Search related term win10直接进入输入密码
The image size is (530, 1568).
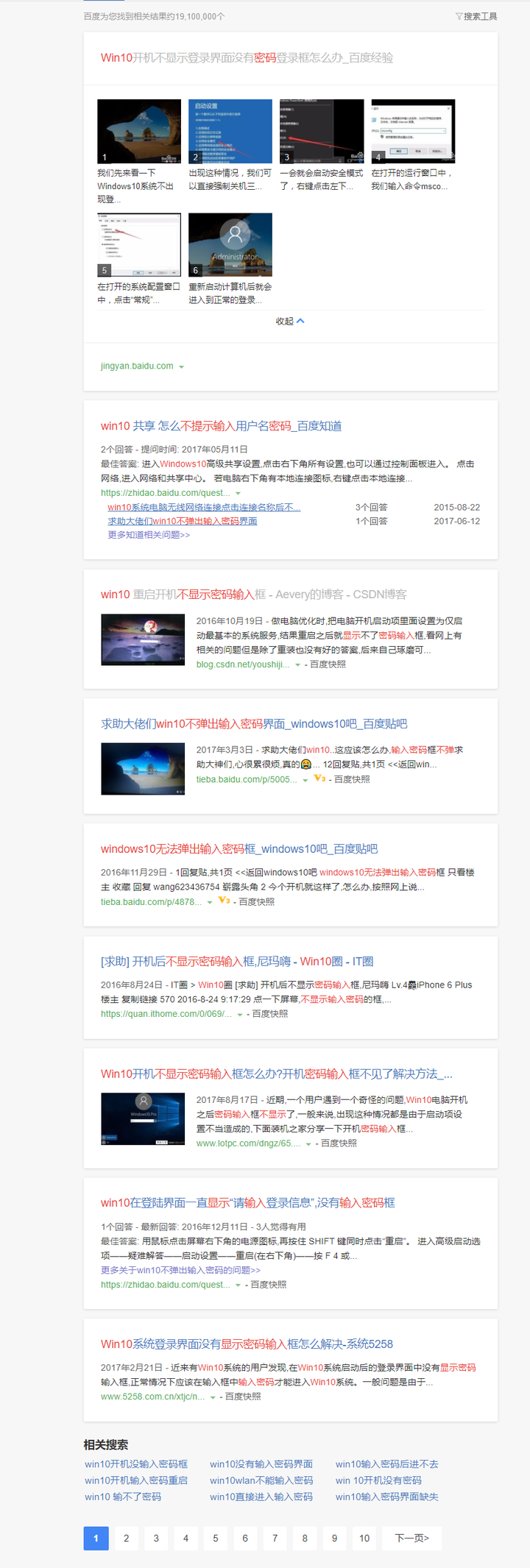tap(261, 1497)
